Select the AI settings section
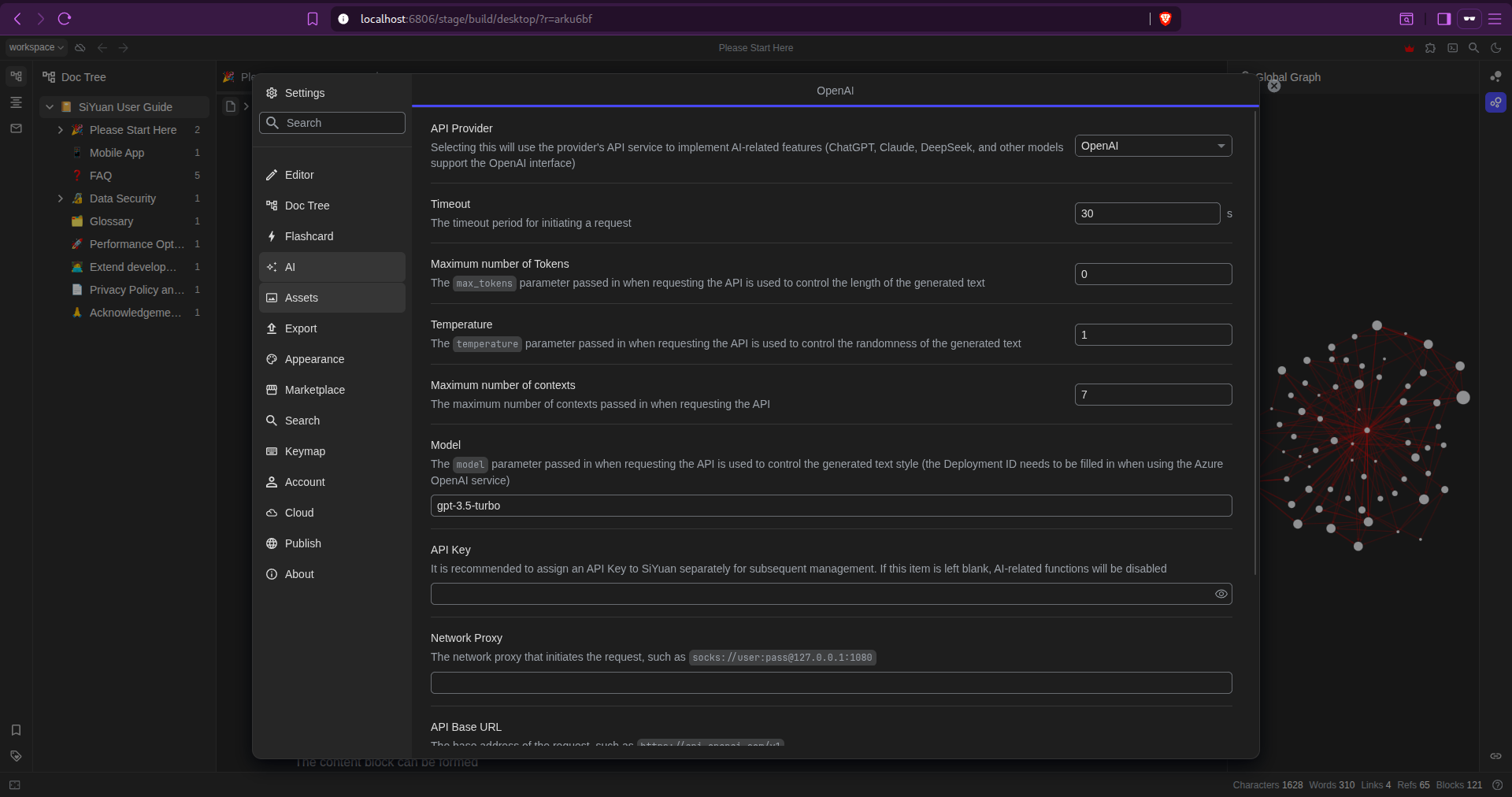This screenshot has height=797, width=1512. click(x=332, y=267)
